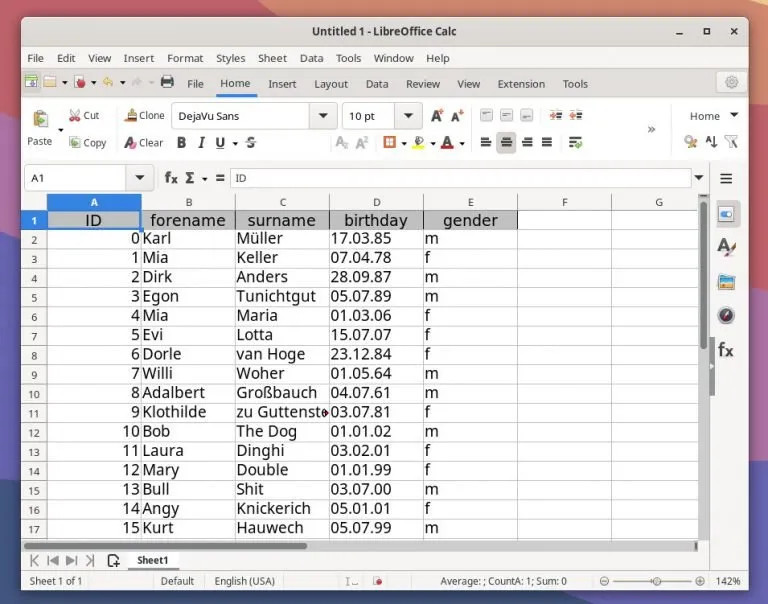The width and height of the screenshot is (768, 604).
Task: Click the Print icon in toolbar
Action: coord(167,81)
